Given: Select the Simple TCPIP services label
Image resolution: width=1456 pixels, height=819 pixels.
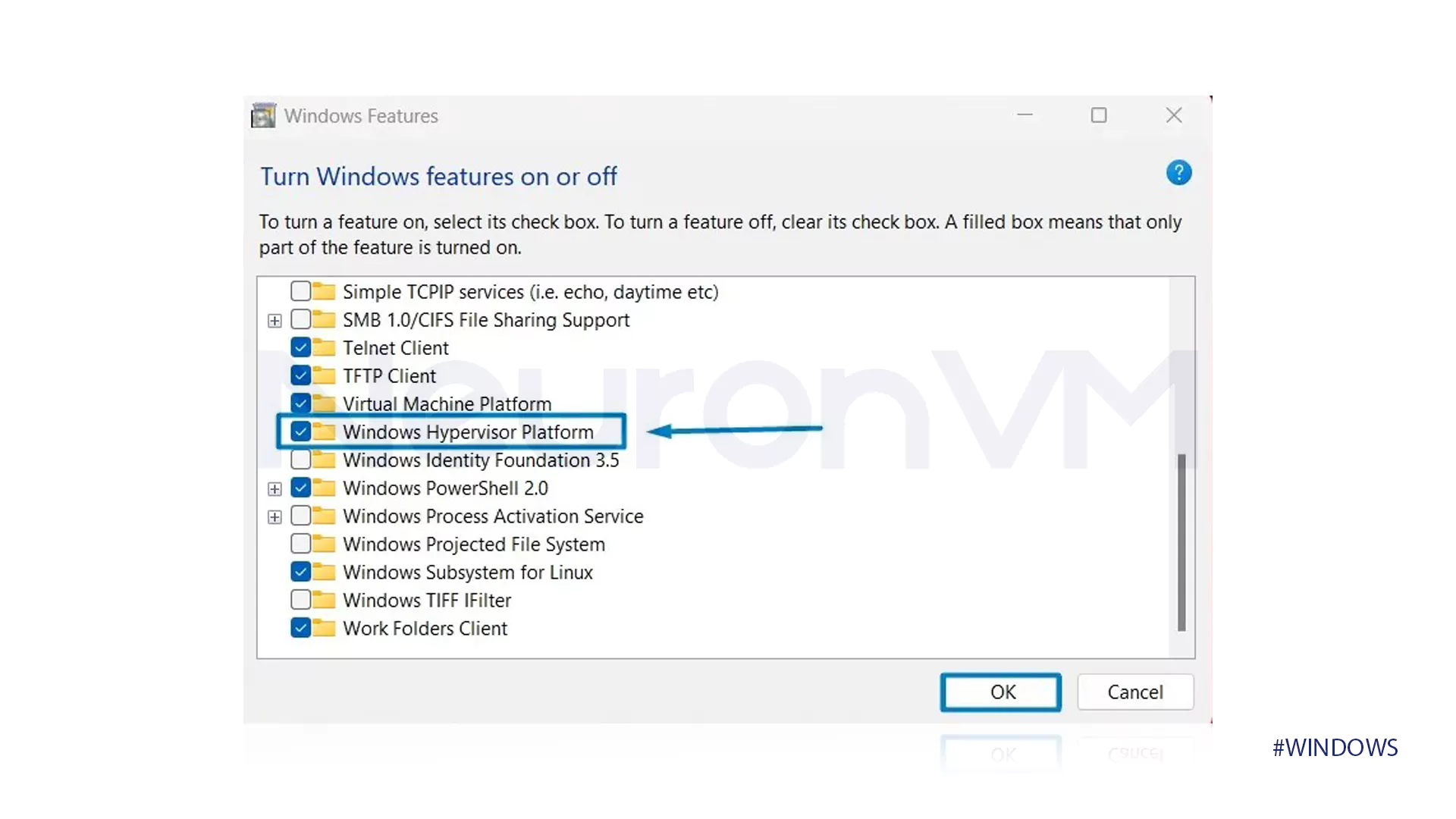Looking at the screenshot, I should pos(531,292).
